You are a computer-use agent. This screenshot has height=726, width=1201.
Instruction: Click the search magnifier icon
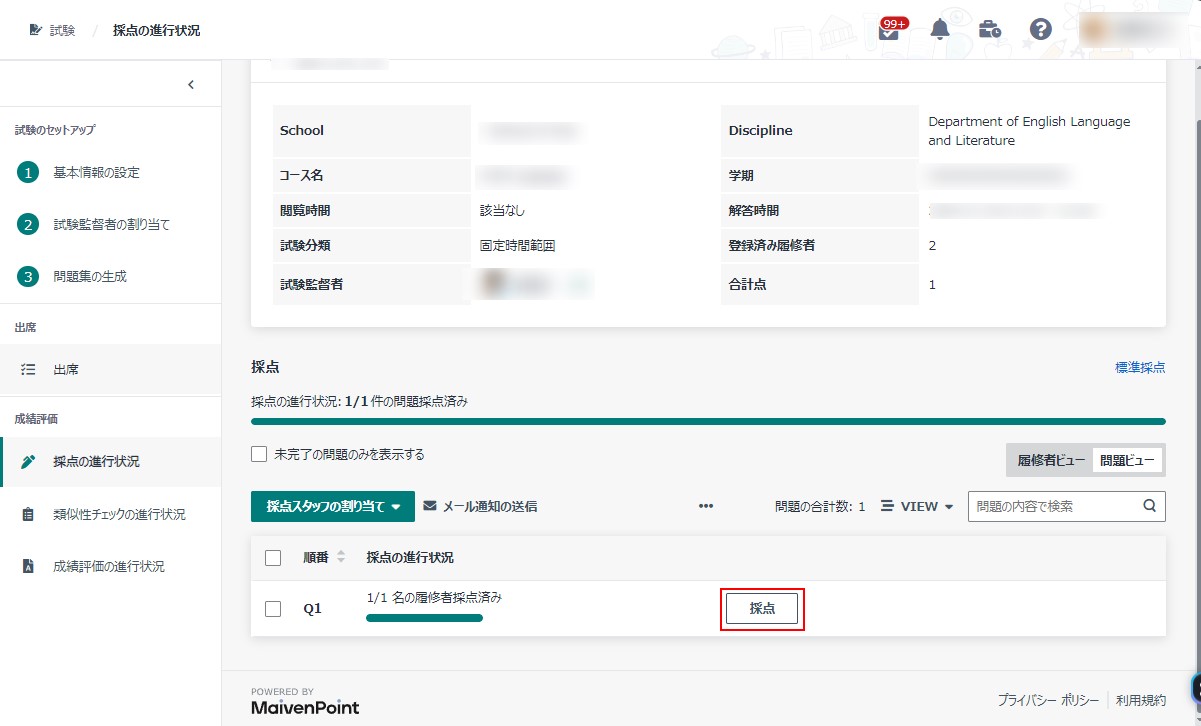(1149, 506)
